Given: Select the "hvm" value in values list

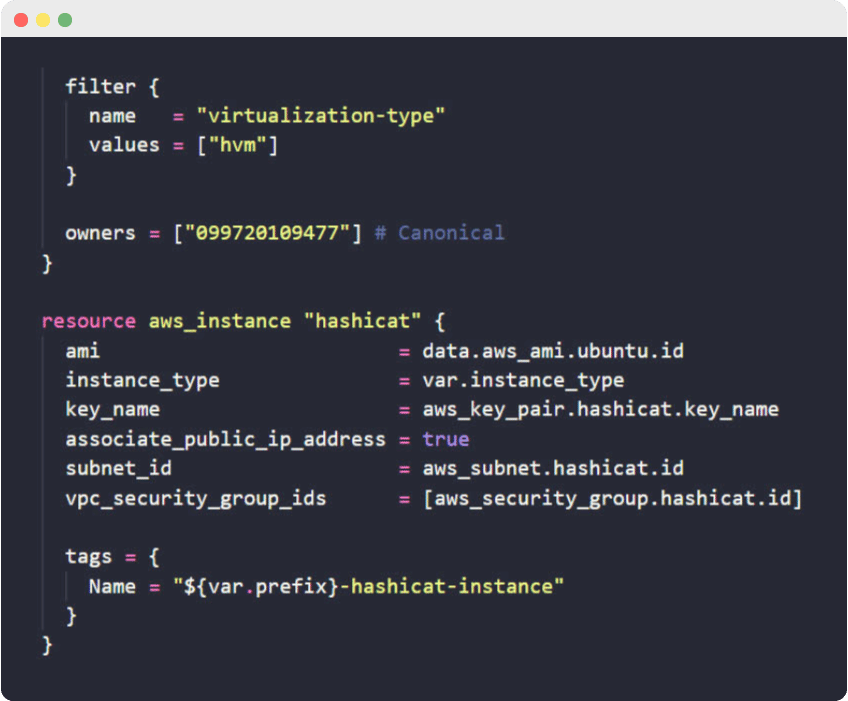Looking at the screenshot, I should point(241,145).
